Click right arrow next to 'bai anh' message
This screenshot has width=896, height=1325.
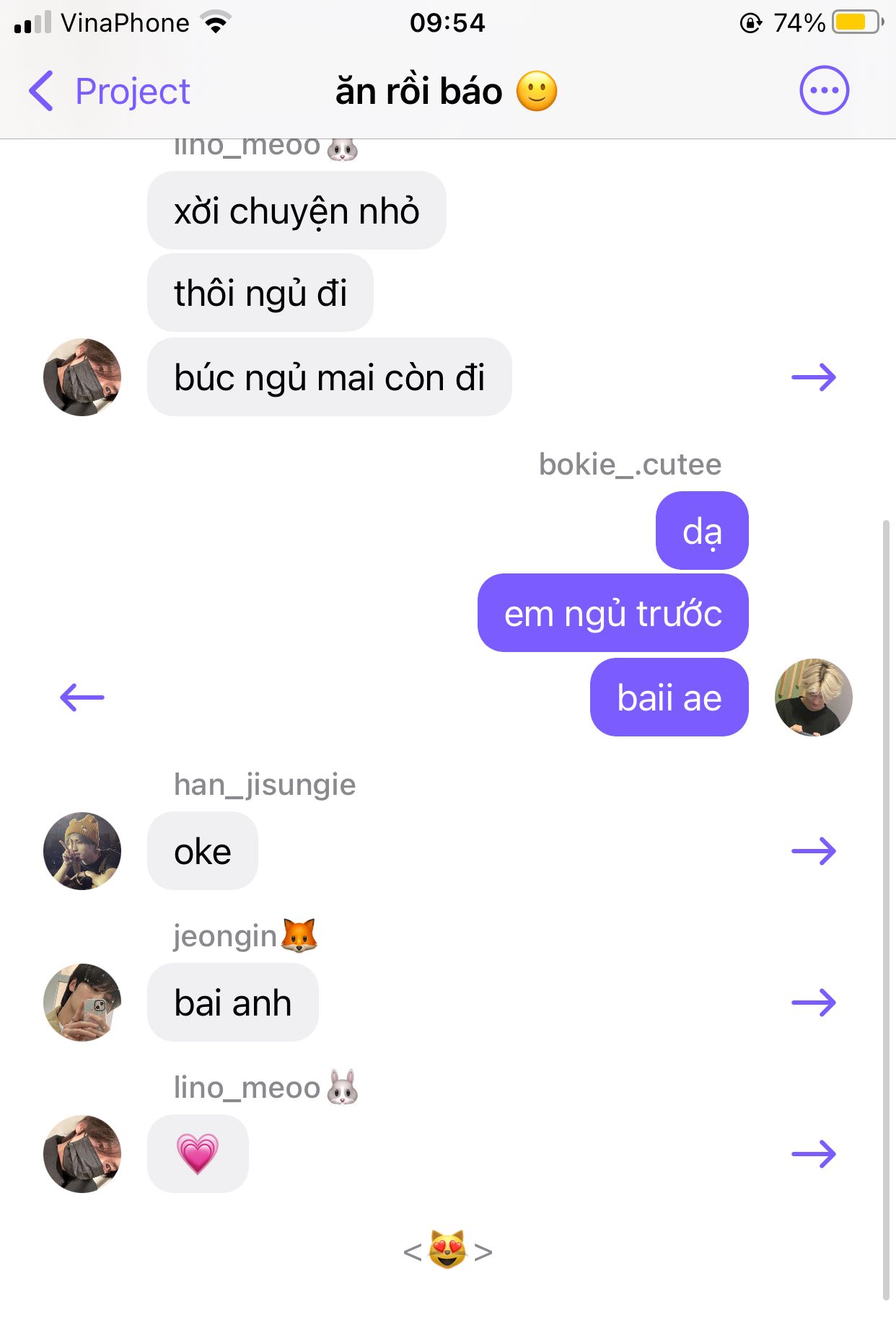coord(814,1003)
